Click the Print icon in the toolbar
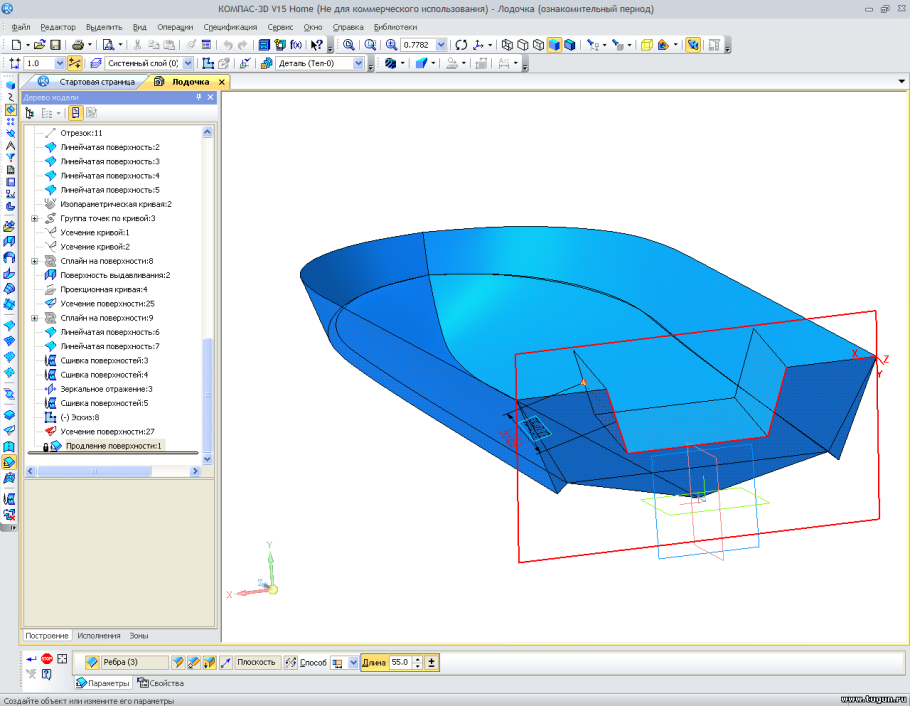This screenshot has width=910, height=706. click(77, 45)
